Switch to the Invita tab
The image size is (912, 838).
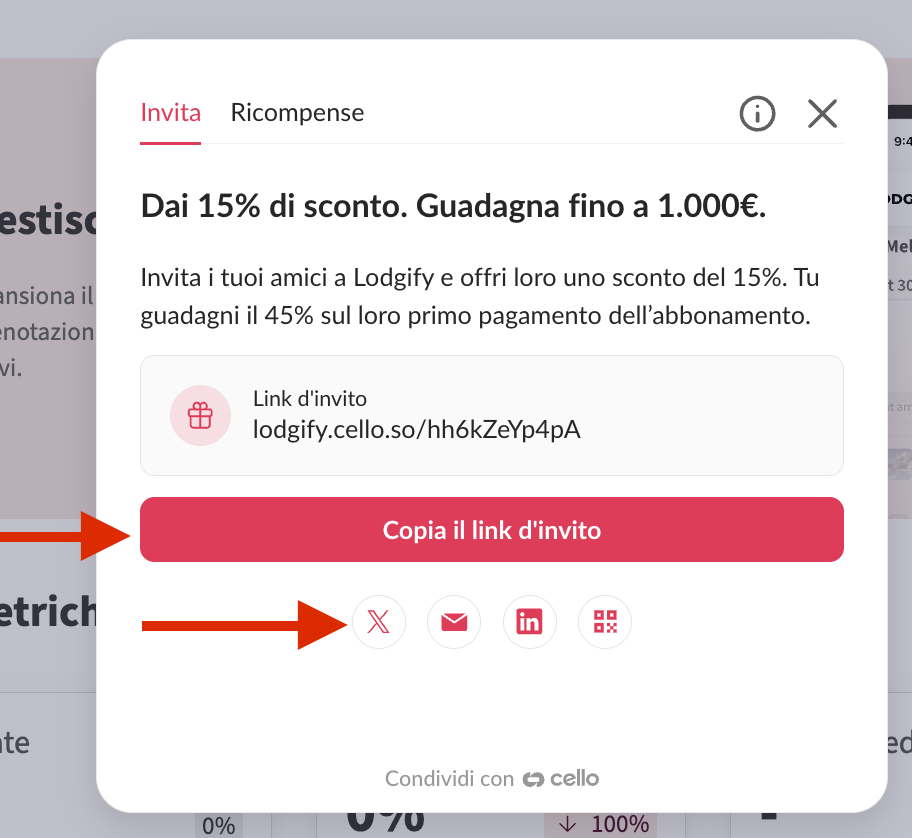(170, 113)
